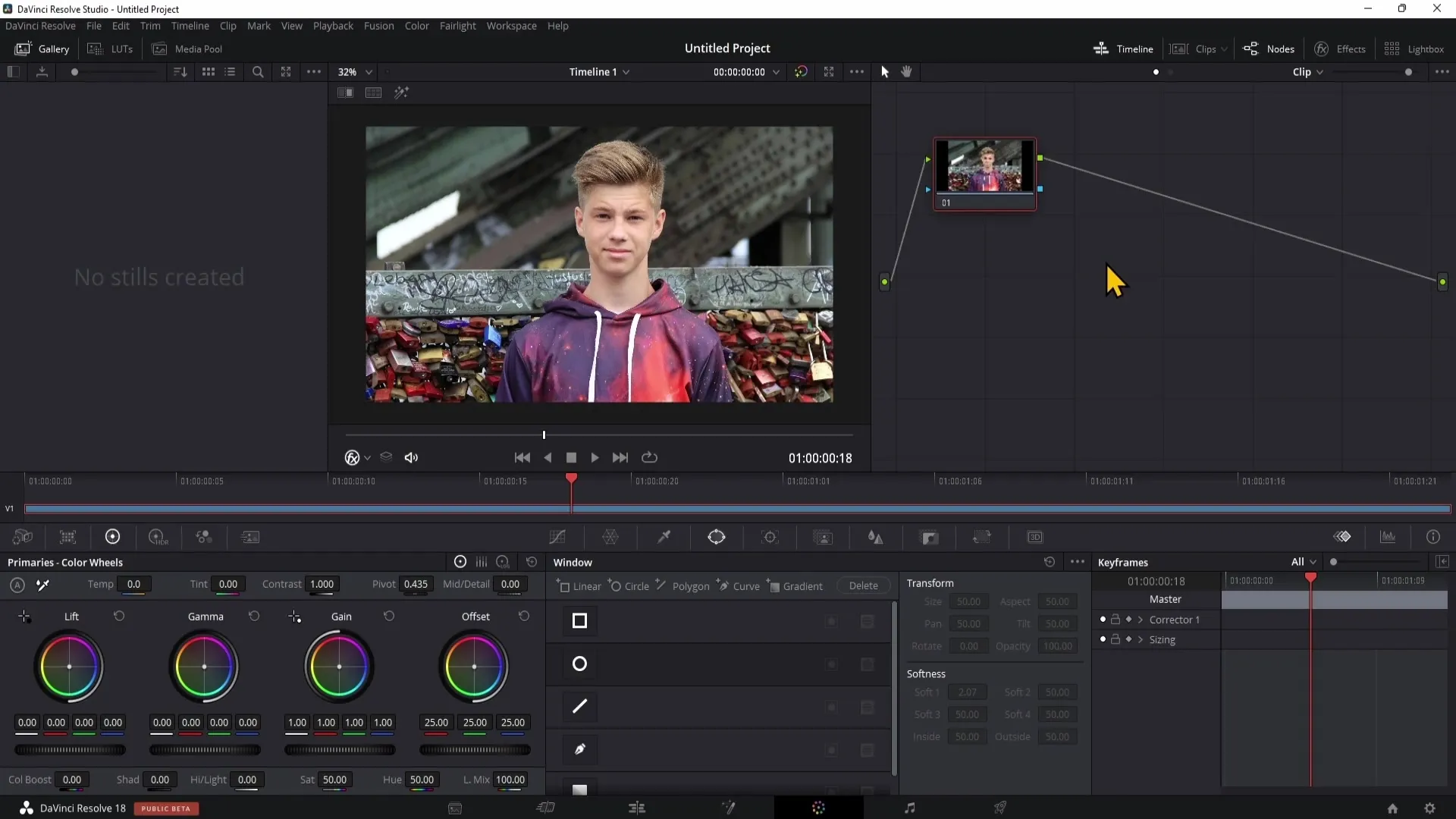Screen dimensions: 1456x819
Task: Add a Gradient window button
Action: click(795, 585)
